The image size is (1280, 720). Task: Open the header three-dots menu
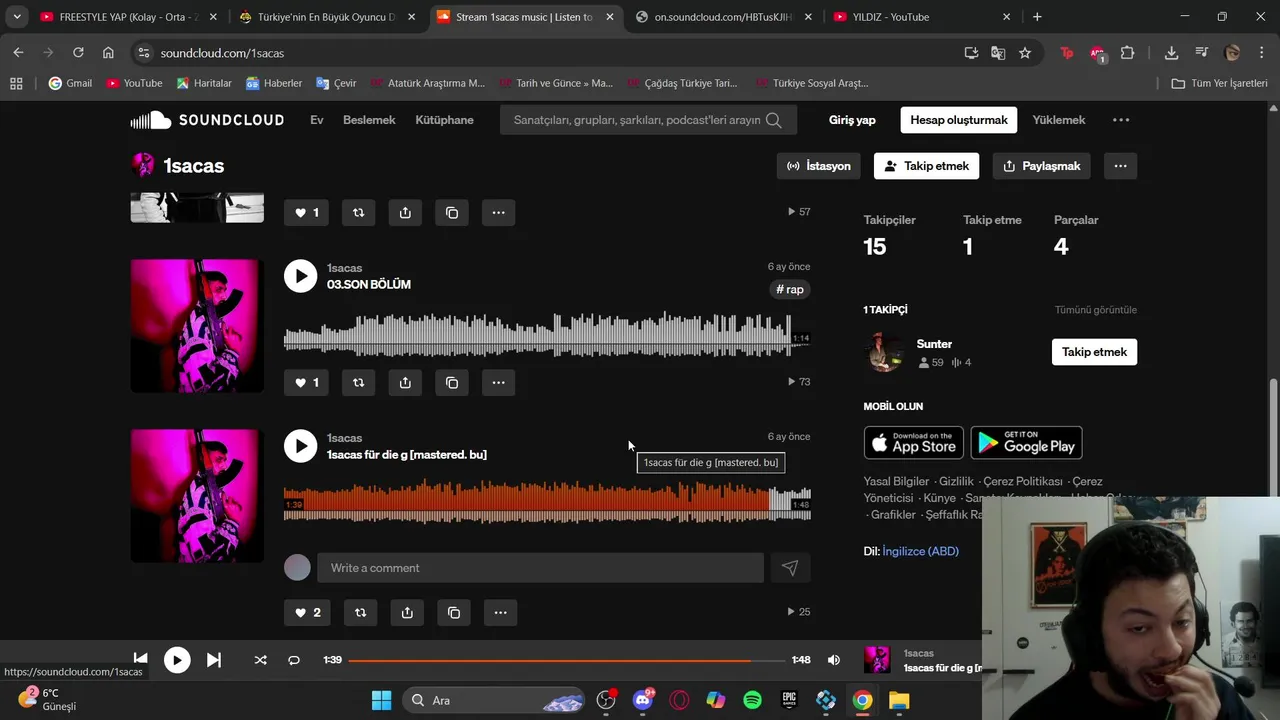point(1121,120)
